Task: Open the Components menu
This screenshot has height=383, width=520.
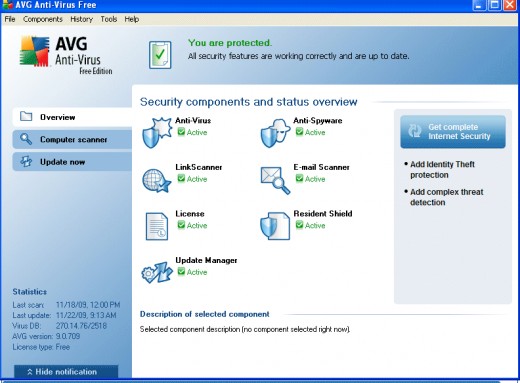Action: tap(43, 19)
